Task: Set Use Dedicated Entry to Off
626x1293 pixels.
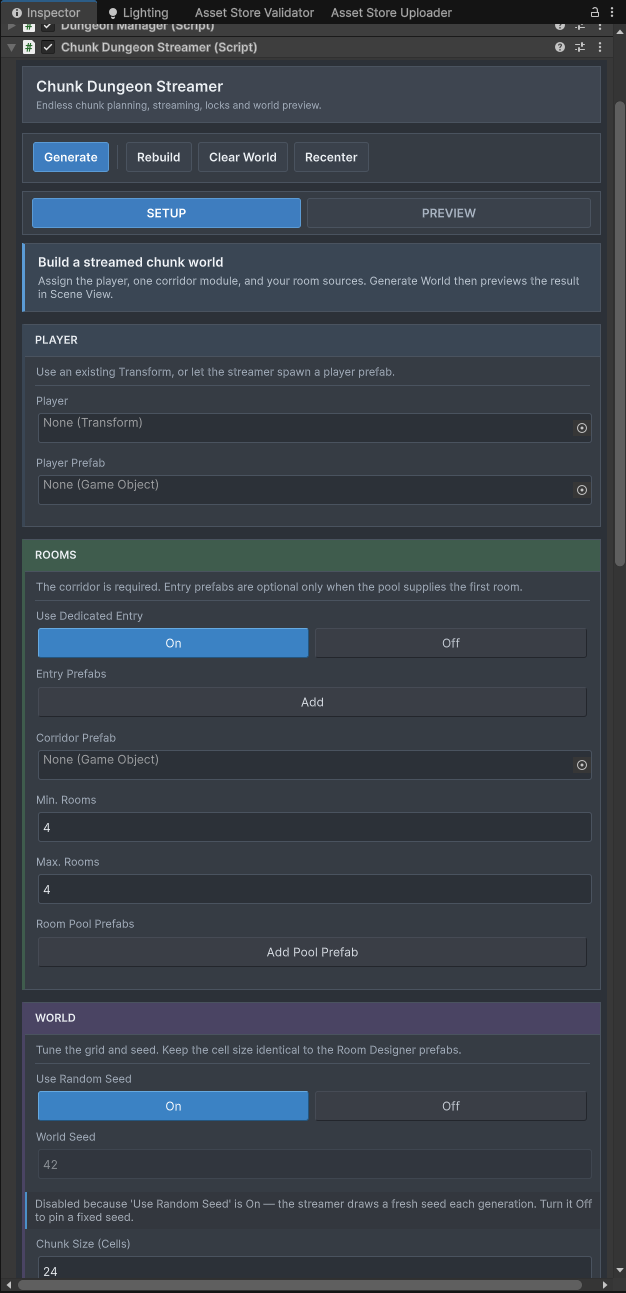Action: click(x=450, y=643)
